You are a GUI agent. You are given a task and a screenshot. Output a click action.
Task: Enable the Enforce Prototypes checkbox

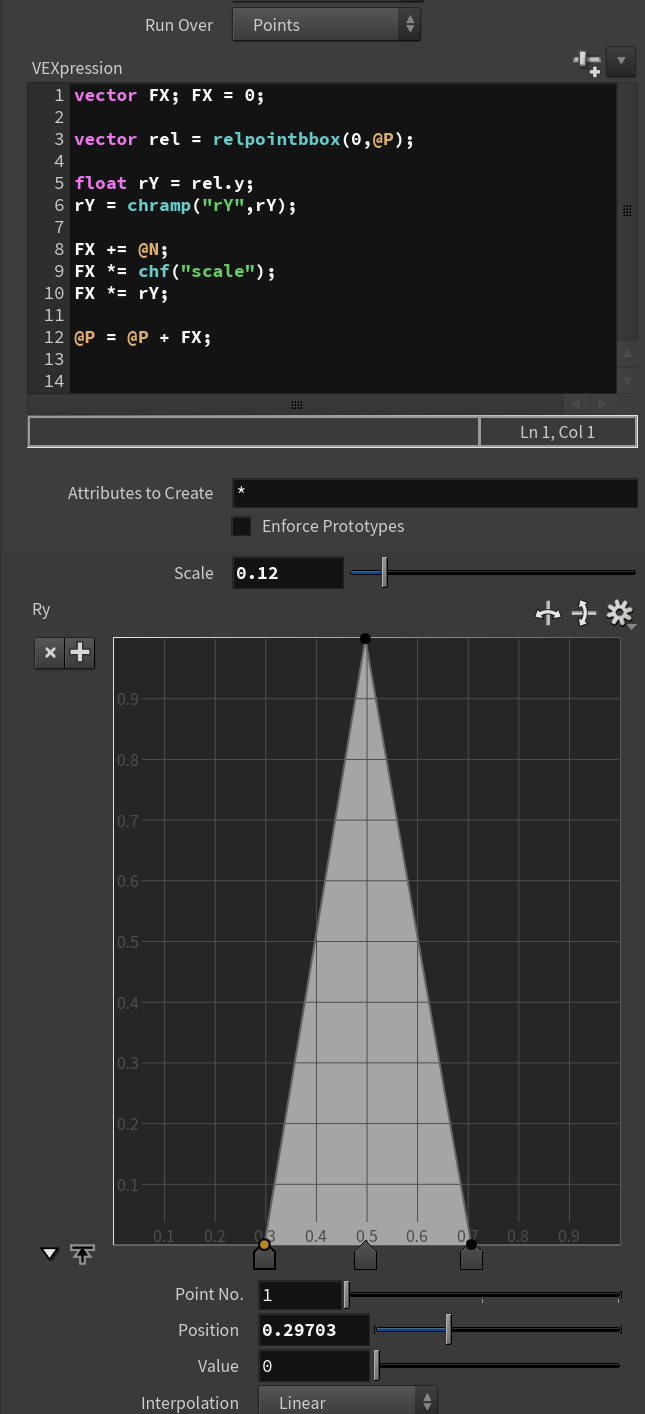click(x=241, y=526)
